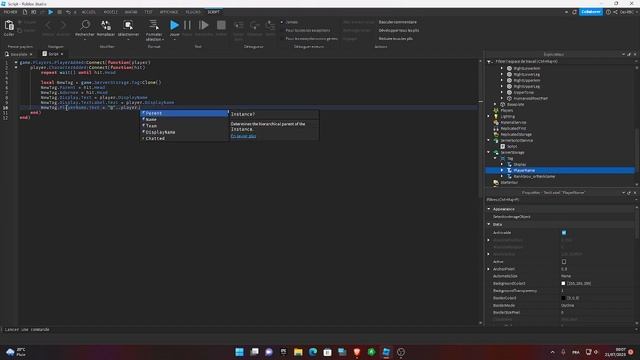Click the Formater sélection icon
The width and height of the screenshot is (640, 360).
(x=153, y=25)
